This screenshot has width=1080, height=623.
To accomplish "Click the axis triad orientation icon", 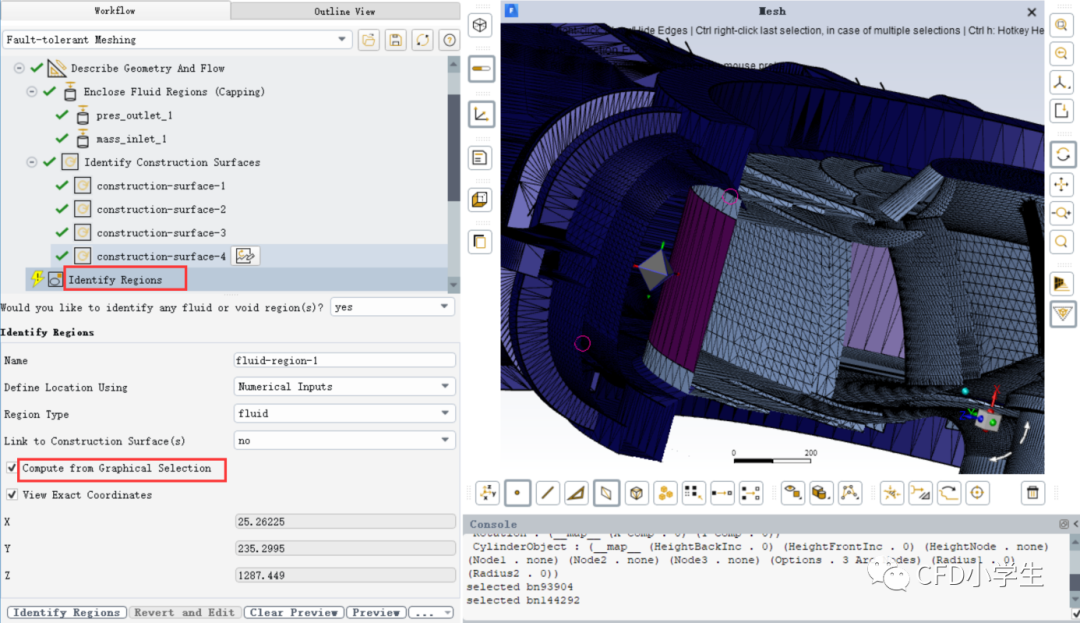I will pyautogui.click(x=488, y=493).
